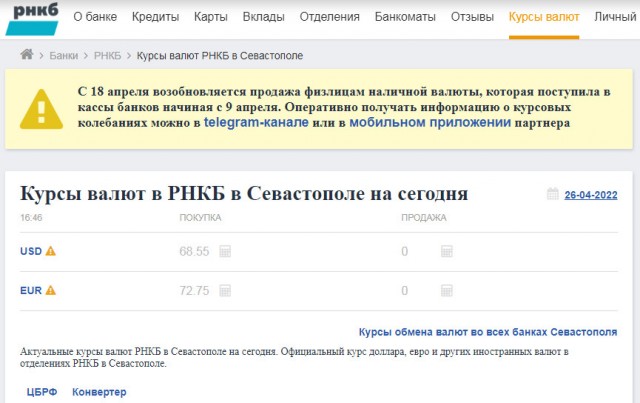Go to home via breadcrumb house icon
640x403 pixels.
pos(27,54)
